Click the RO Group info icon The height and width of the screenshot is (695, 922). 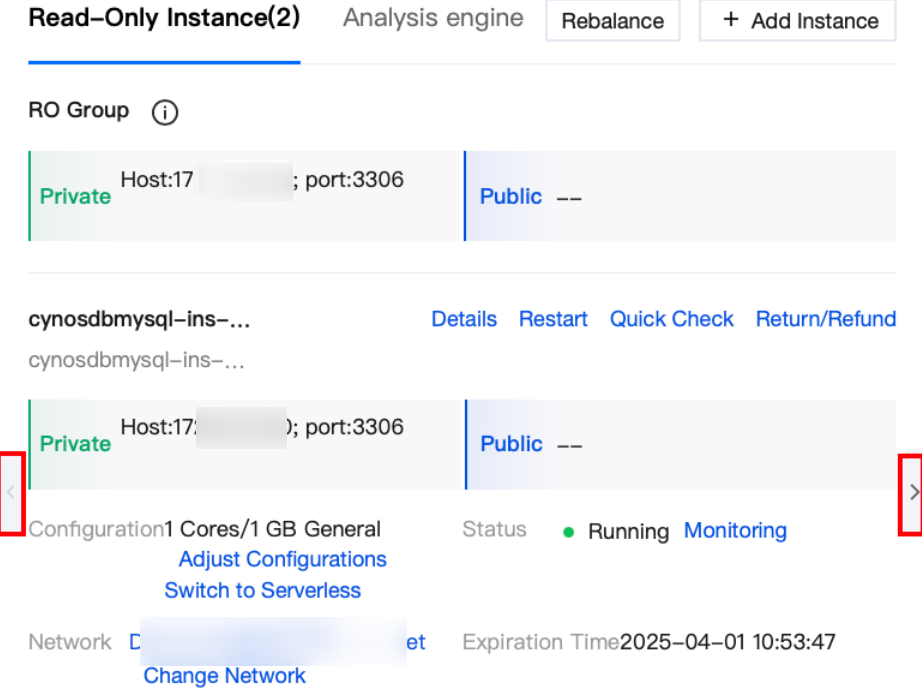pos(165,113)
